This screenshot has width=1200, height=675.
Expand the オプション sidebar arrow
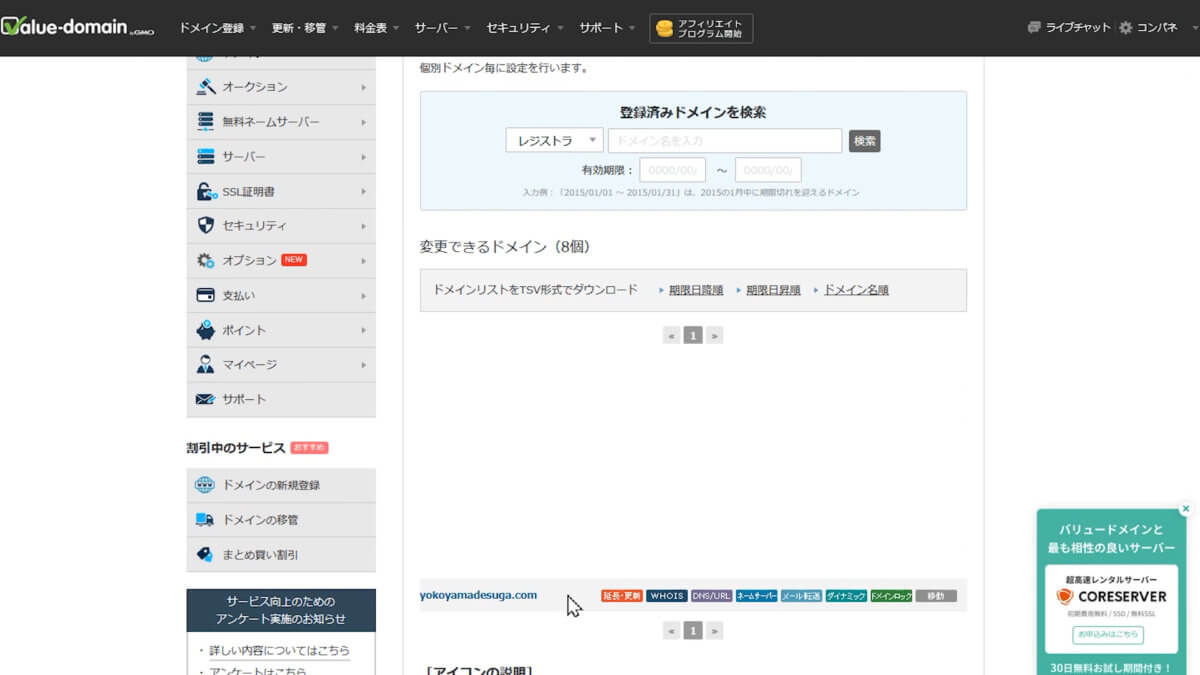coord(363,260)
